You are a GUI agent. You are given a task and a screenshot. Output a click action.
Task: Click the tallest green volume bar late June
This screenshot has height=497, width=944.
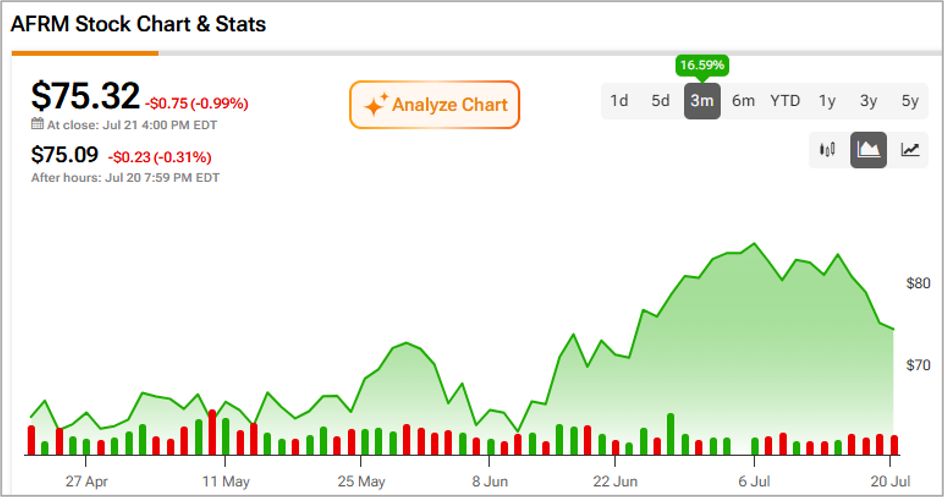pyautogui.click(x=671, y=434)
